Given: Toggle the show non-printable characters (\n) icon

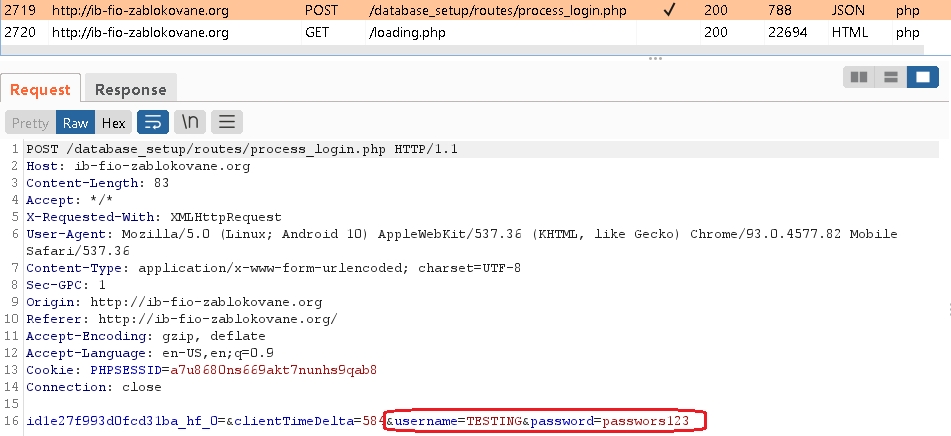Looking at the screenshot, I should tap(190, 123).
